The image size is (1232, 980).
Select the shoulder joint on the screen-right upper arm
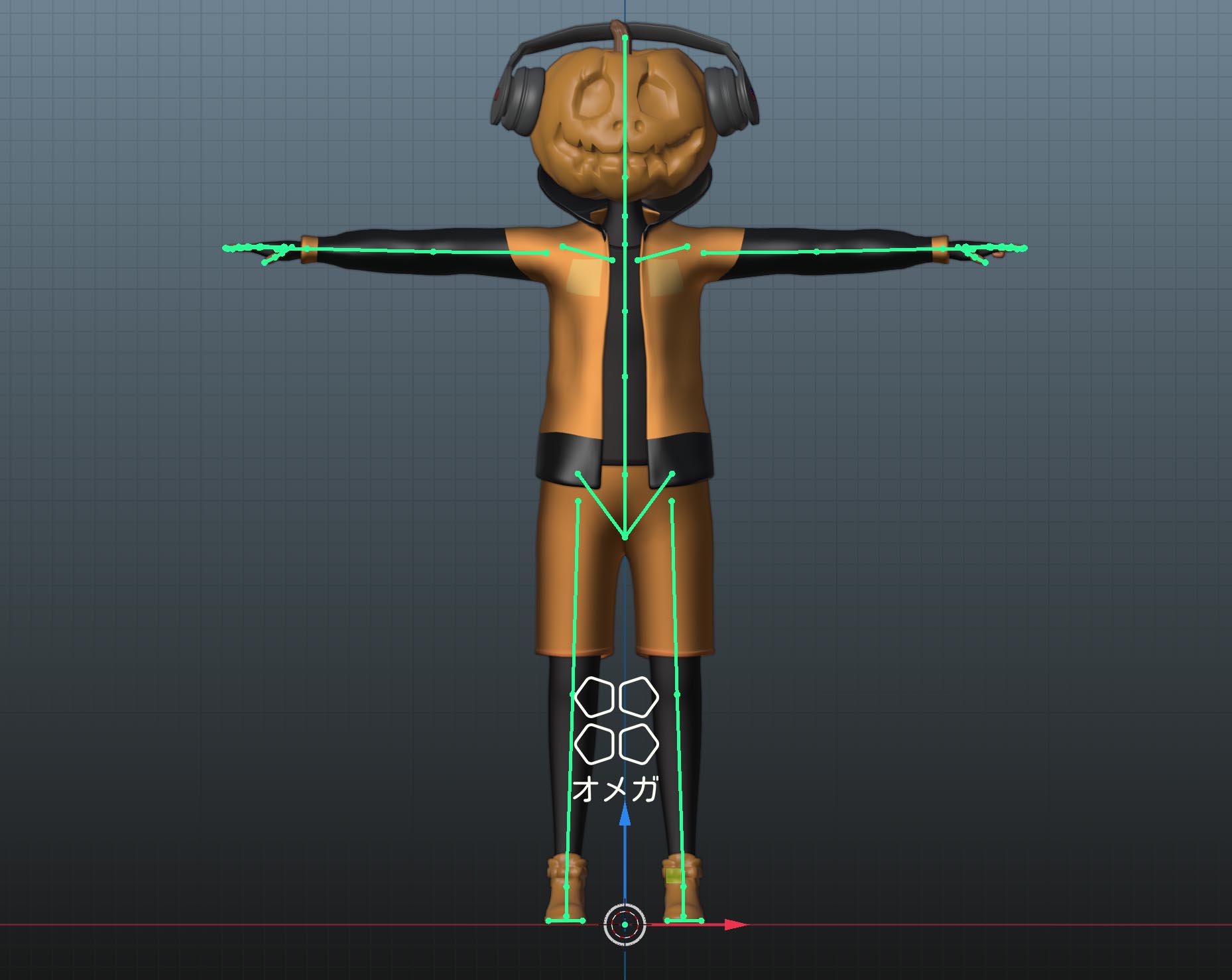click(704, 253)
